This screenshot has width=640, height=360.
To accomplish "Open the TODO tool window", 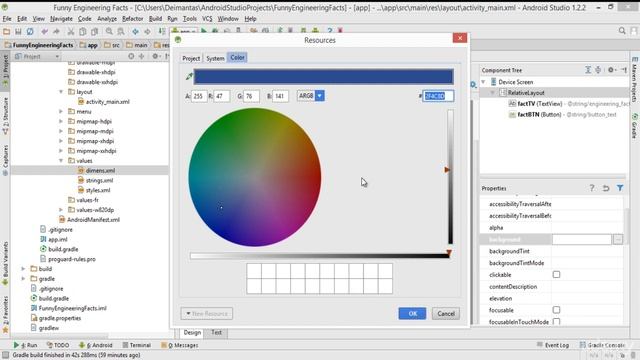I will point(58,345).
